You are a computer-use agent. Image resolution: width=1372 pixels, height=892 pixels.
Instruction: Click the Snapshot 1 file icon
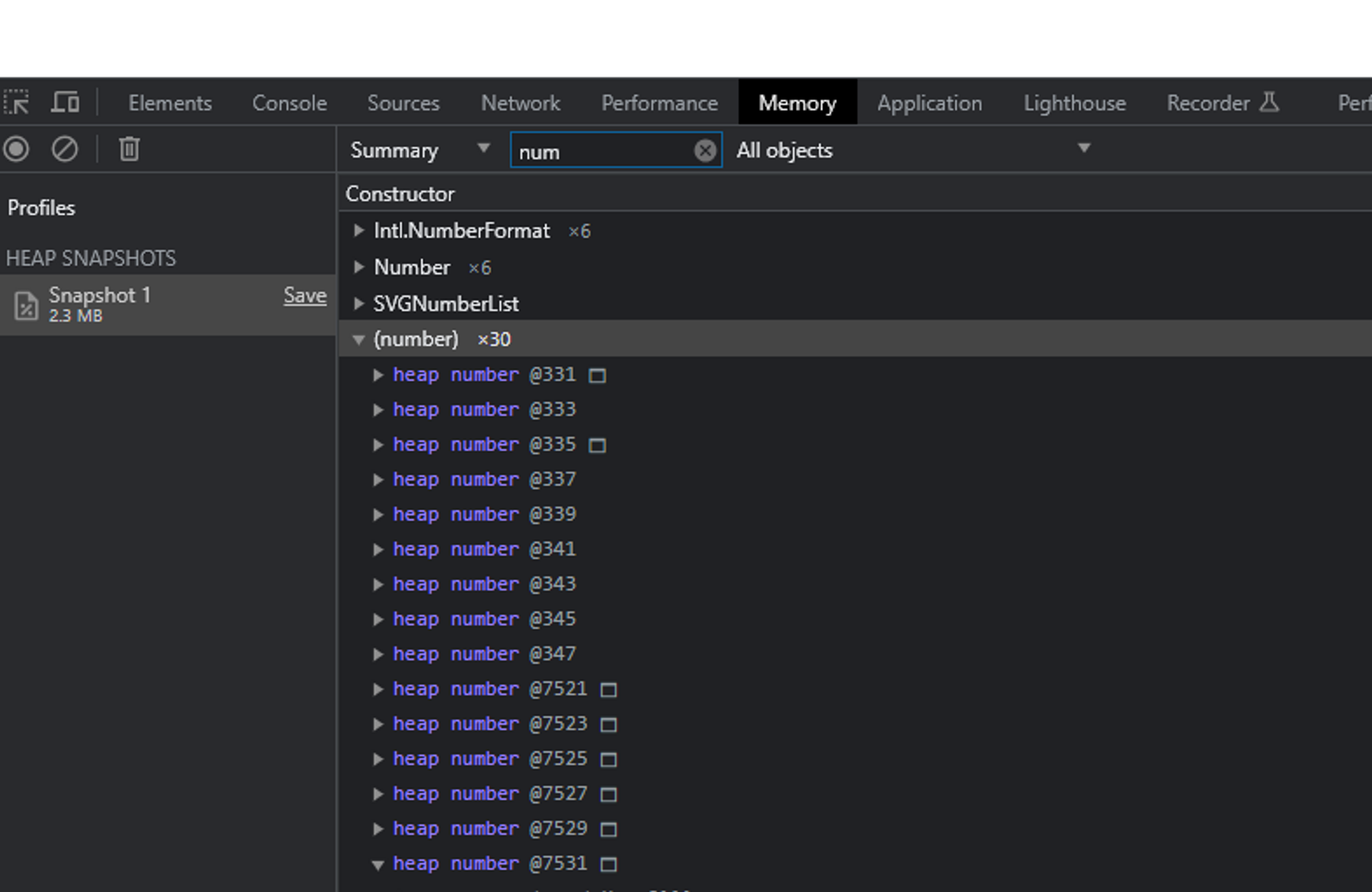click(x=26, y=305)
